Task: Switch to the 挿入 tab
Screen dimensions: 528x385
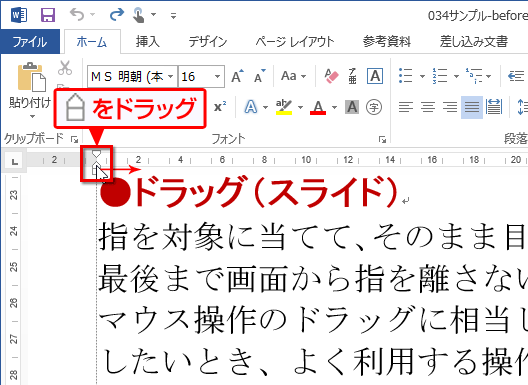Action: (x=147, y=42)
